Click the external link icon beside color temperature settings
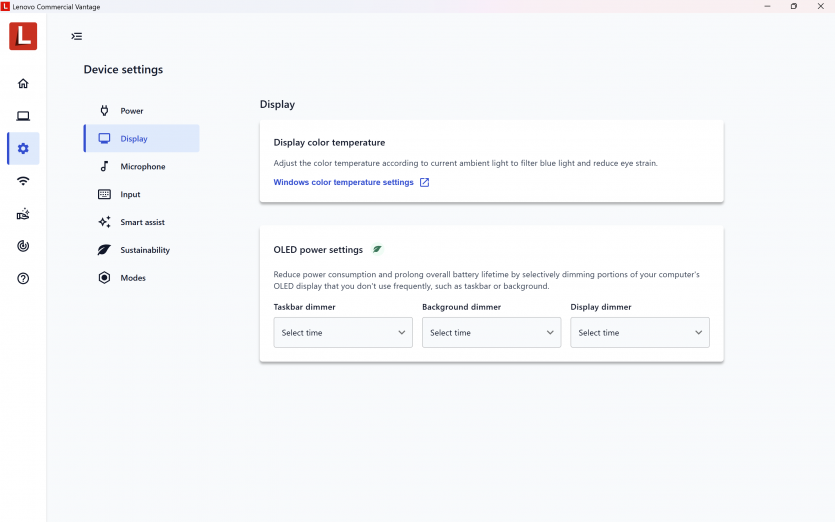The height and width of the screenshot is (522, 835). pyautogui.click(x=424, y=183)
